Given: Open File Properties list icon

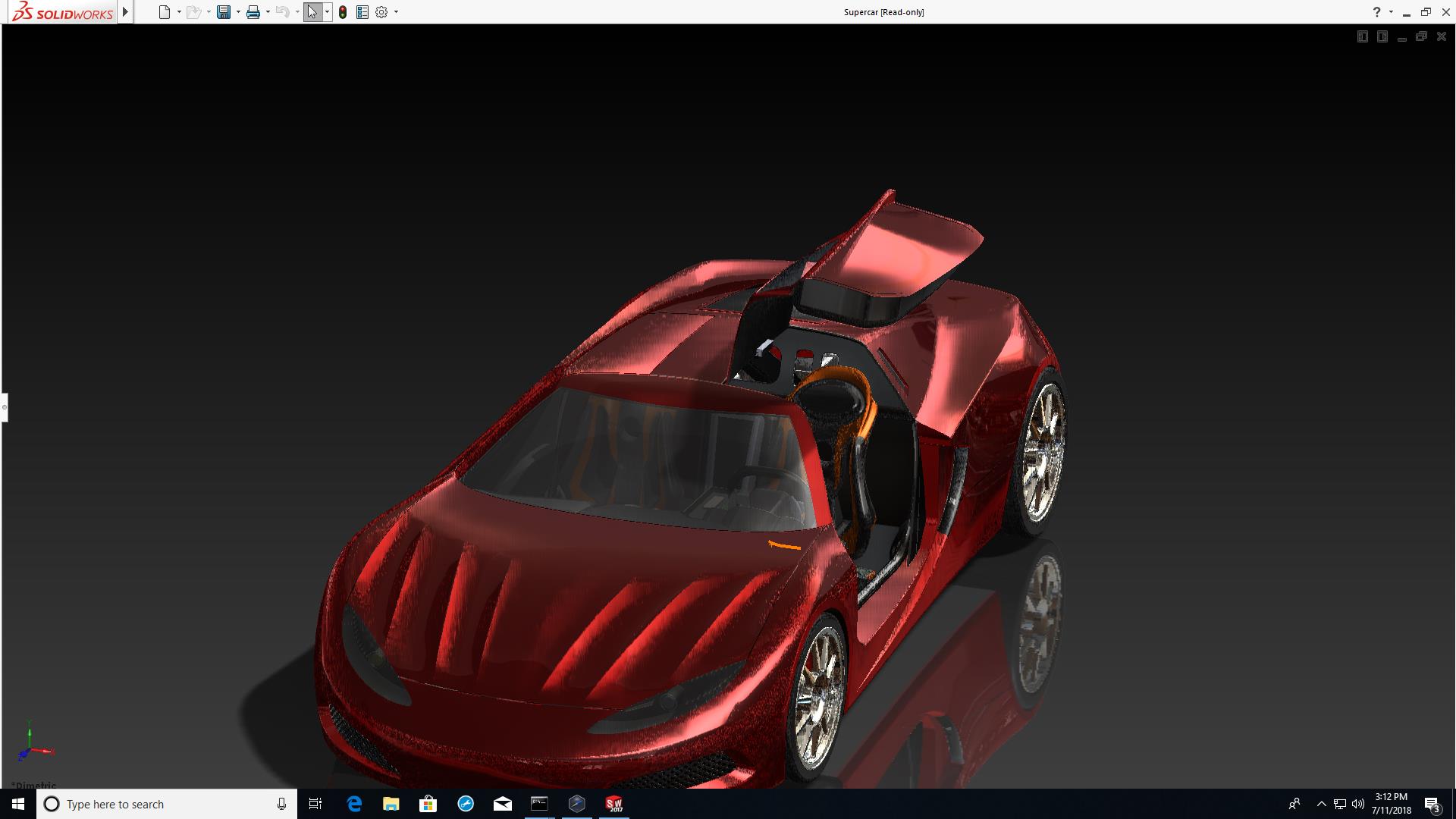Looking at the screenshot, I should pyautogui.click(x=362, y=12).
